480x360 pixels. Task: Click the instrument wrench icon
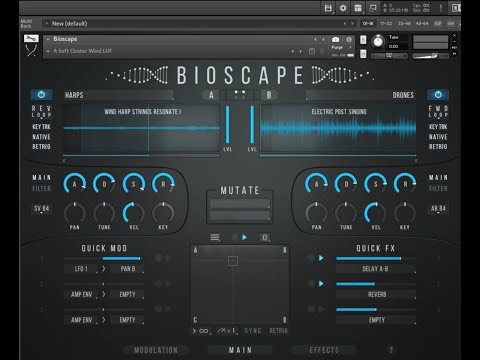(x=31, y=39)
